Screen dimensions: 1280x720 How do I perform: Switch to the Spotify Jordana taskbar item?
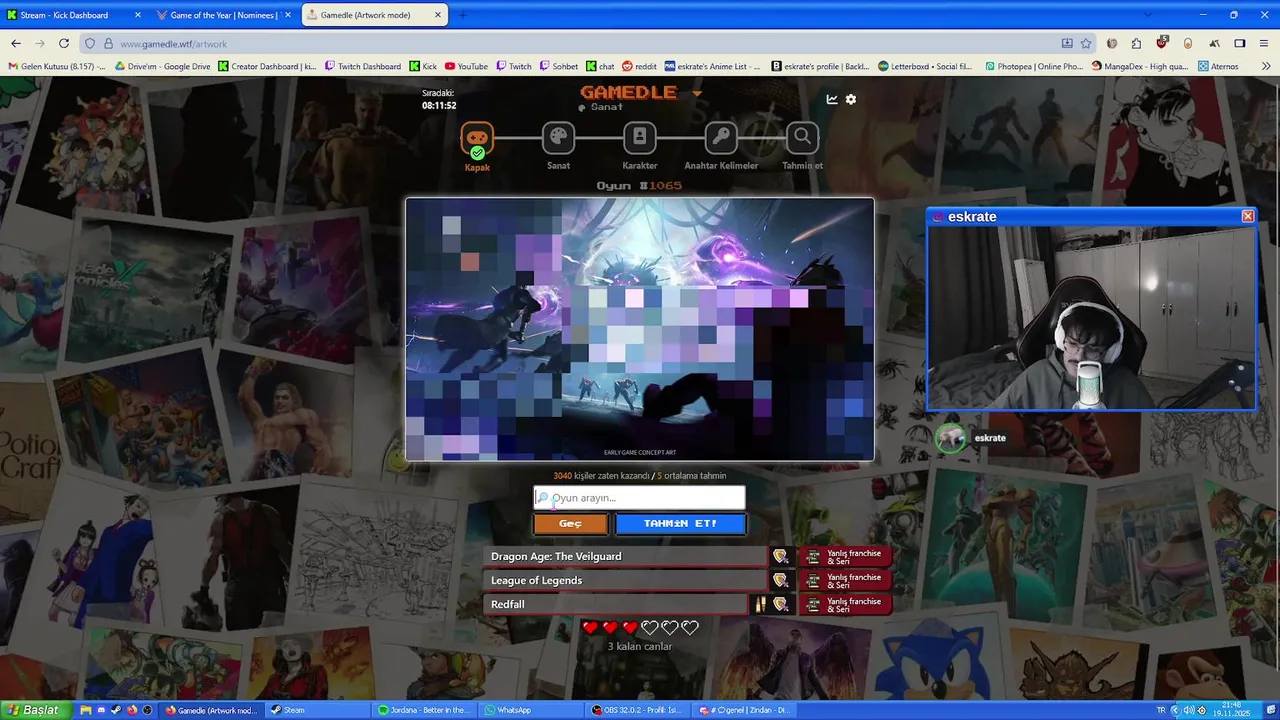click(x=424, y=710)
